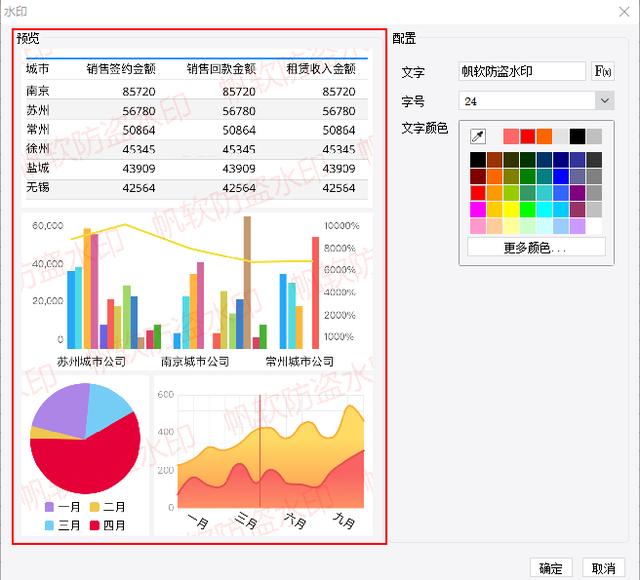Select the bright green color swatch

[527, 209]
